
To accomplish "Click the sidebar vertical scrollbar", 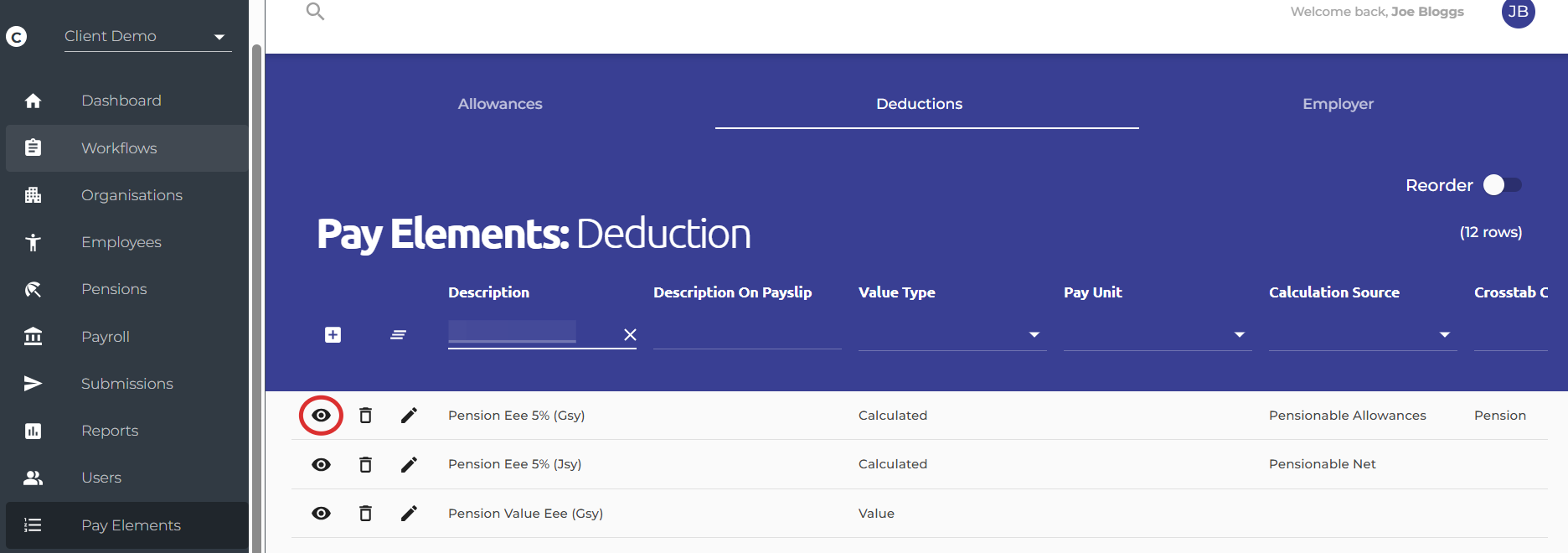I will (x=256, y=297).
